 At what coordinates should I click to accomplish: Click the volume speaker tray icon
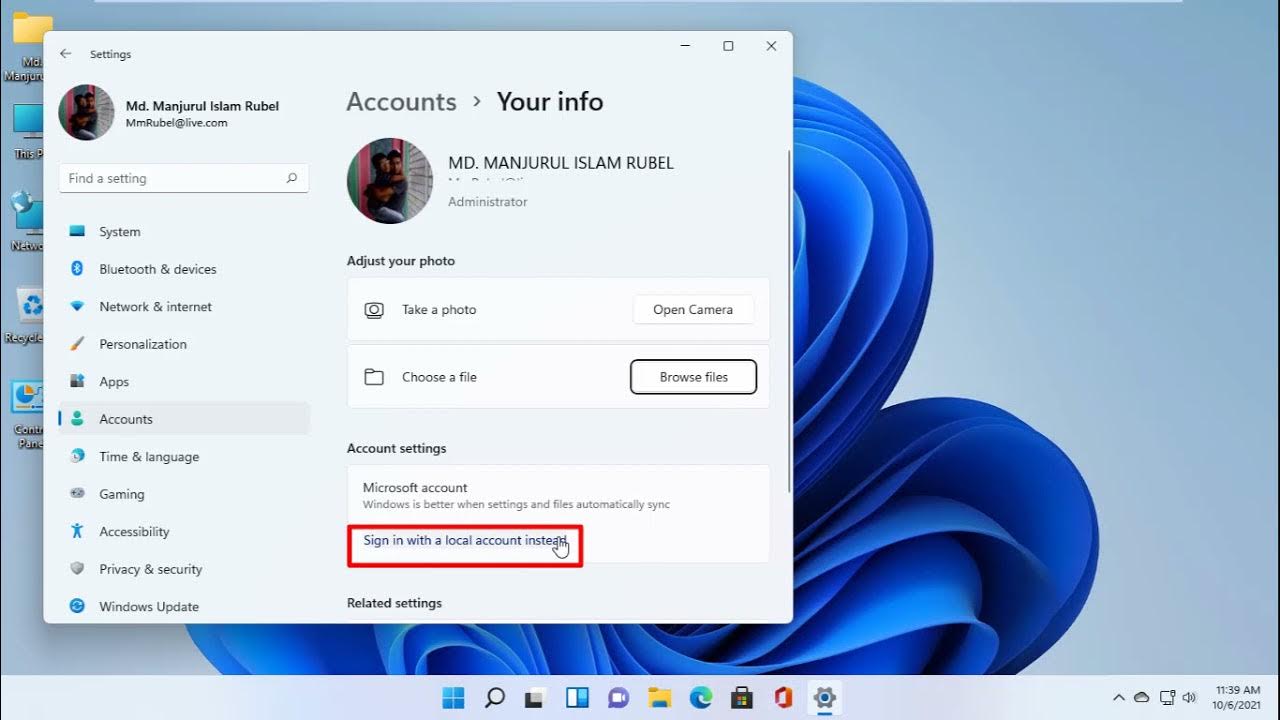coord(1189,697)
